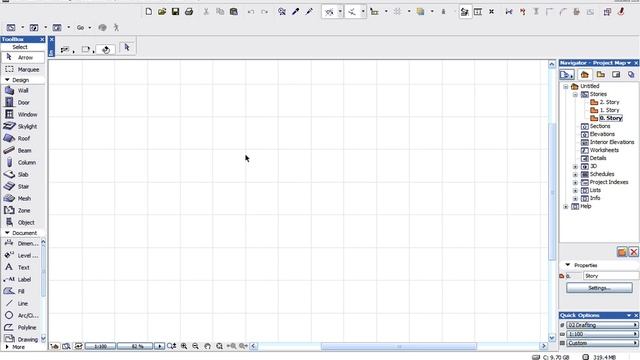Screen dimensions: 640x360
Task: Switch Navigator to Project Map view
Action: point(584,75)
